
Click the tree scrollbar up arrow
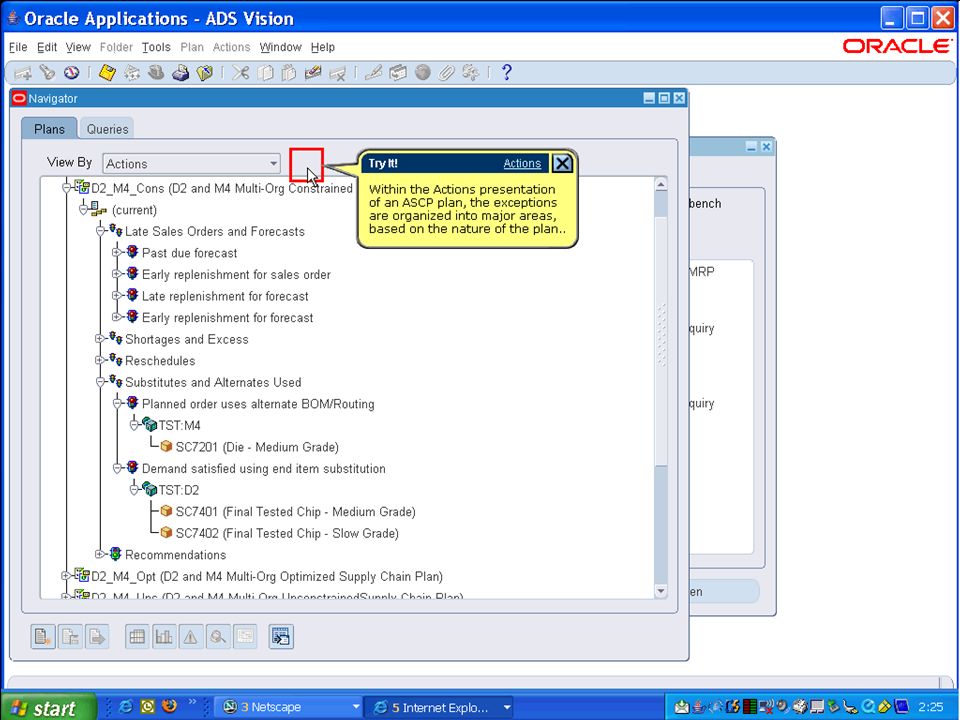661,184
